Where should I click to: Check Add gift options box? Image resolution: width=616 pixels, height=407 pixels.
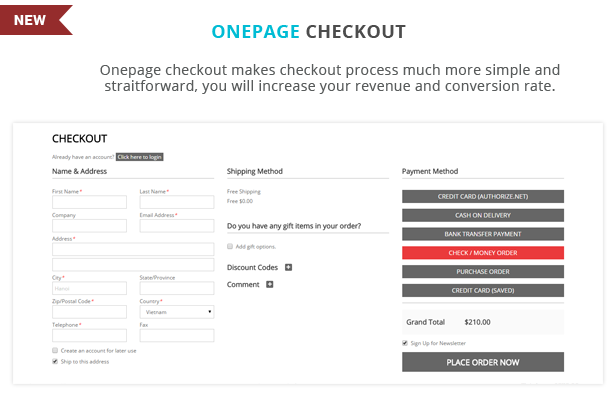coord(230,246)
